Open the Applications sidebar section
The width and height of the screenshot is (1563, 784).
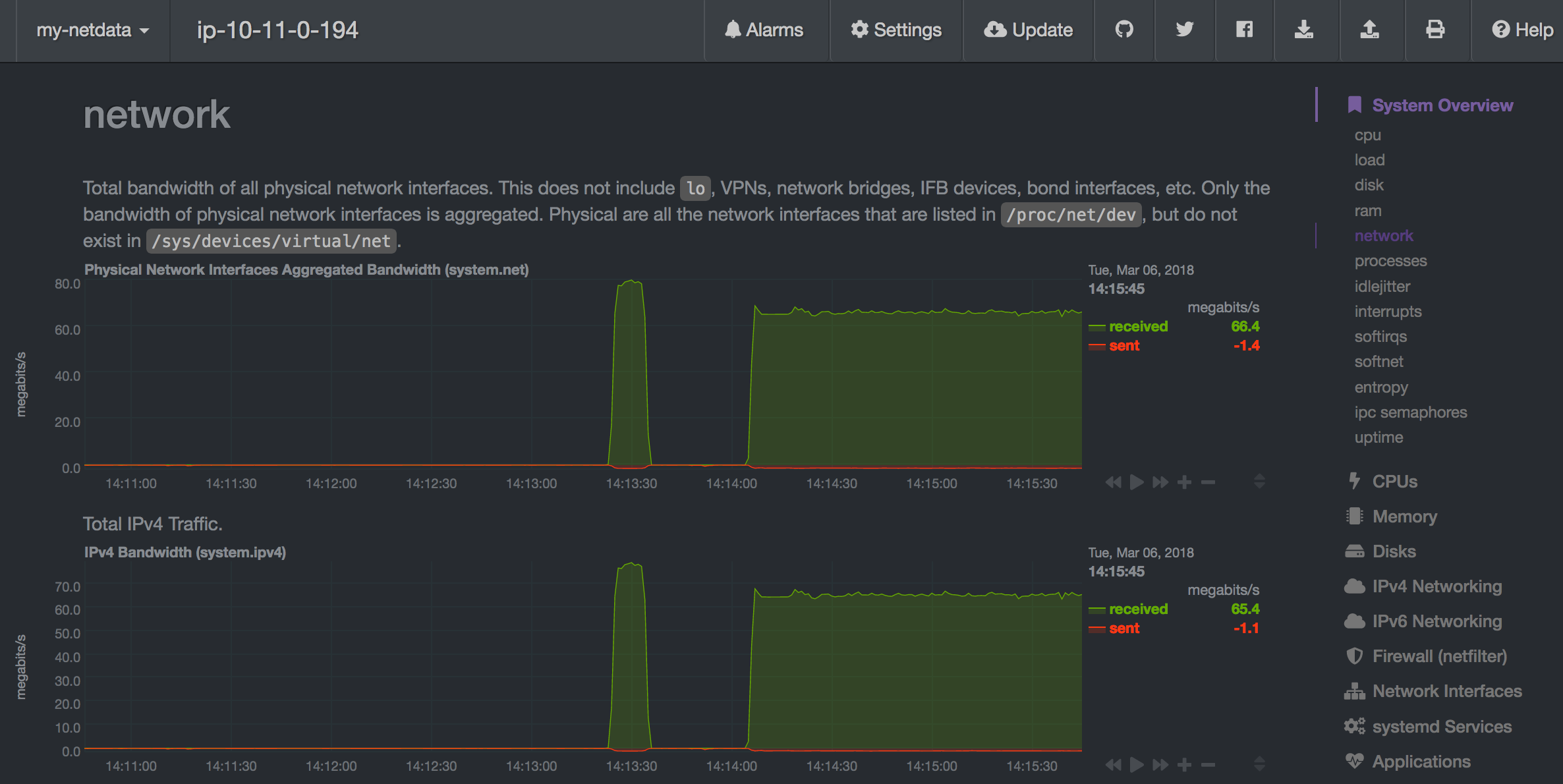(x=1408, y=762)
